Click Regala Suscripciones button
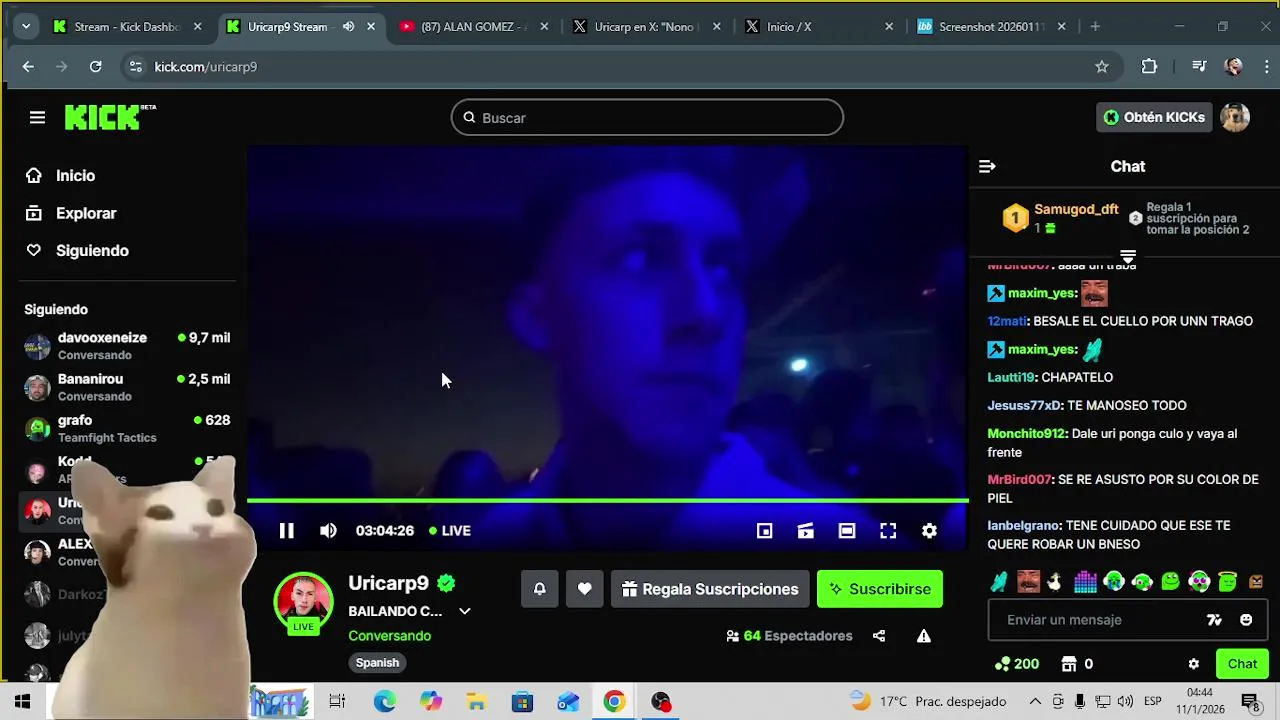The image size is (1280, 720). click(710, 589)
